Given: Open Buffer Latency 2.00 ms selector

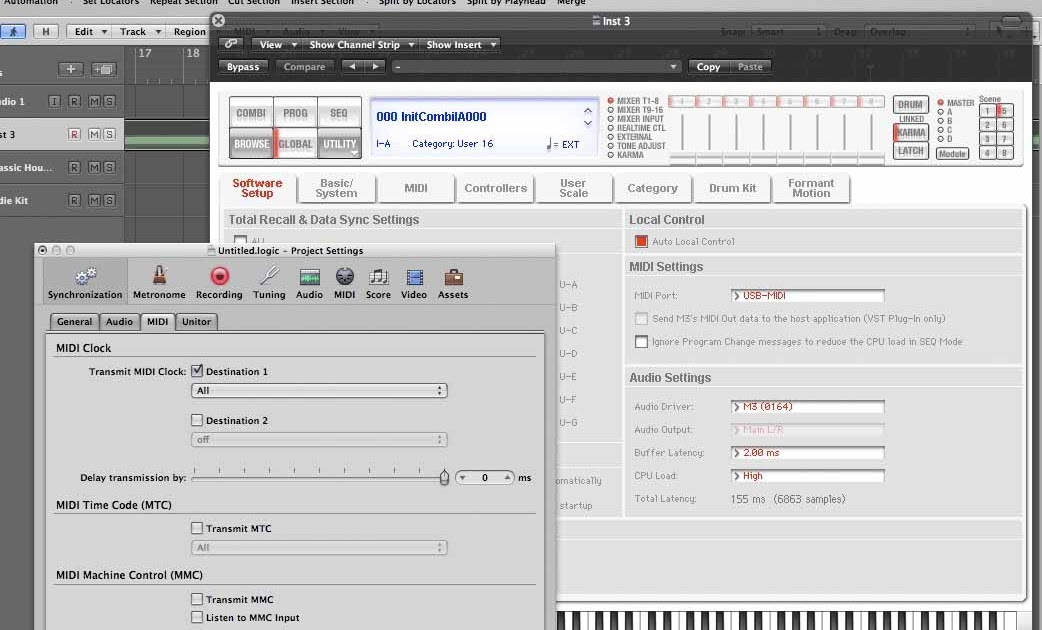Looking at the screenshot, I should (807, 453).
